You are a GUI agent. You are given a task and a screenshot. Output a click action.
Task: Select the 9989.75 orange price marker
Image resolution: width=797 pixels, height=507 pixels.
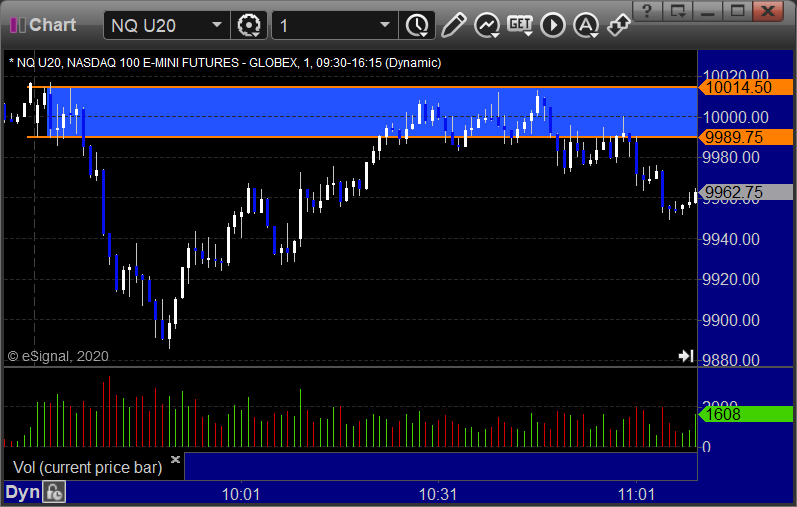pos(746,137)
